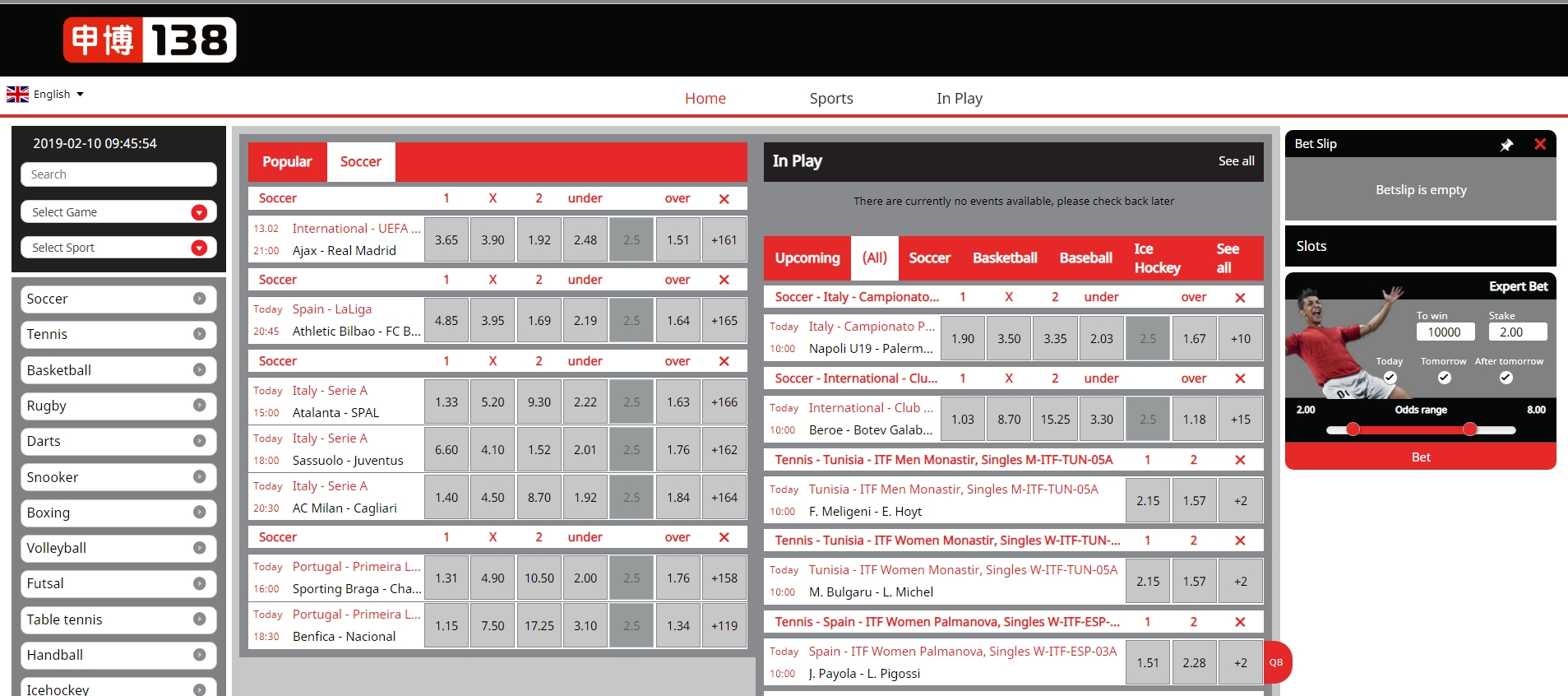The height and width of the screenshot is (696, 1568).
Task: Click the round arrow icon beside Darts
Action: [x=199, y=441]
